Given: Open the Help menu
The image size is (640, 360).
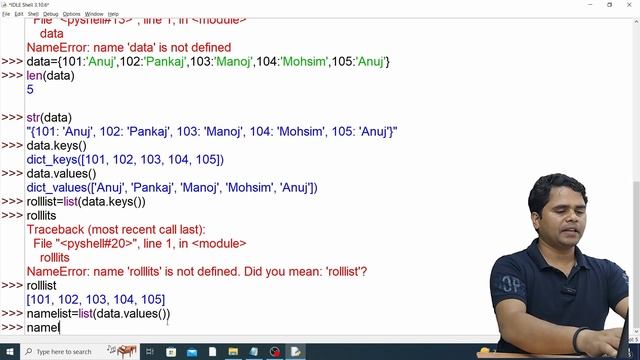Looking at the screenshot, I should tap(113, 14).
